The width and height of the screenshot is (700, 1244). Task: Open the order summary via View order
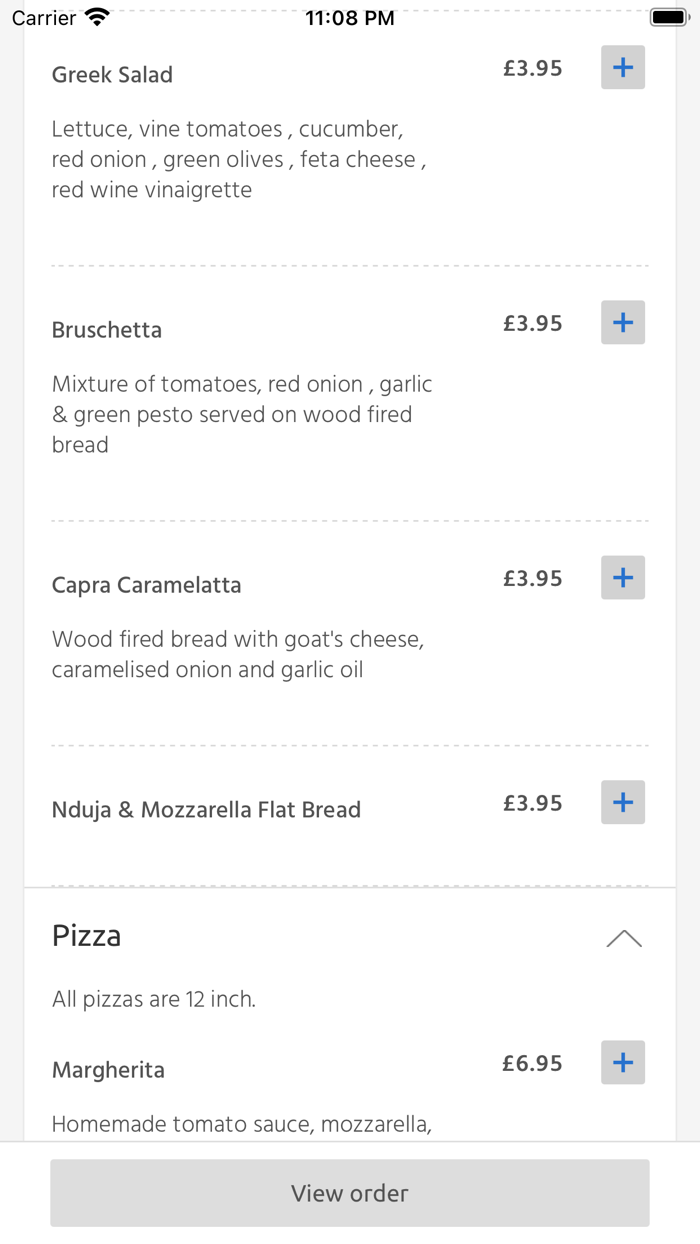point(350,1192)
